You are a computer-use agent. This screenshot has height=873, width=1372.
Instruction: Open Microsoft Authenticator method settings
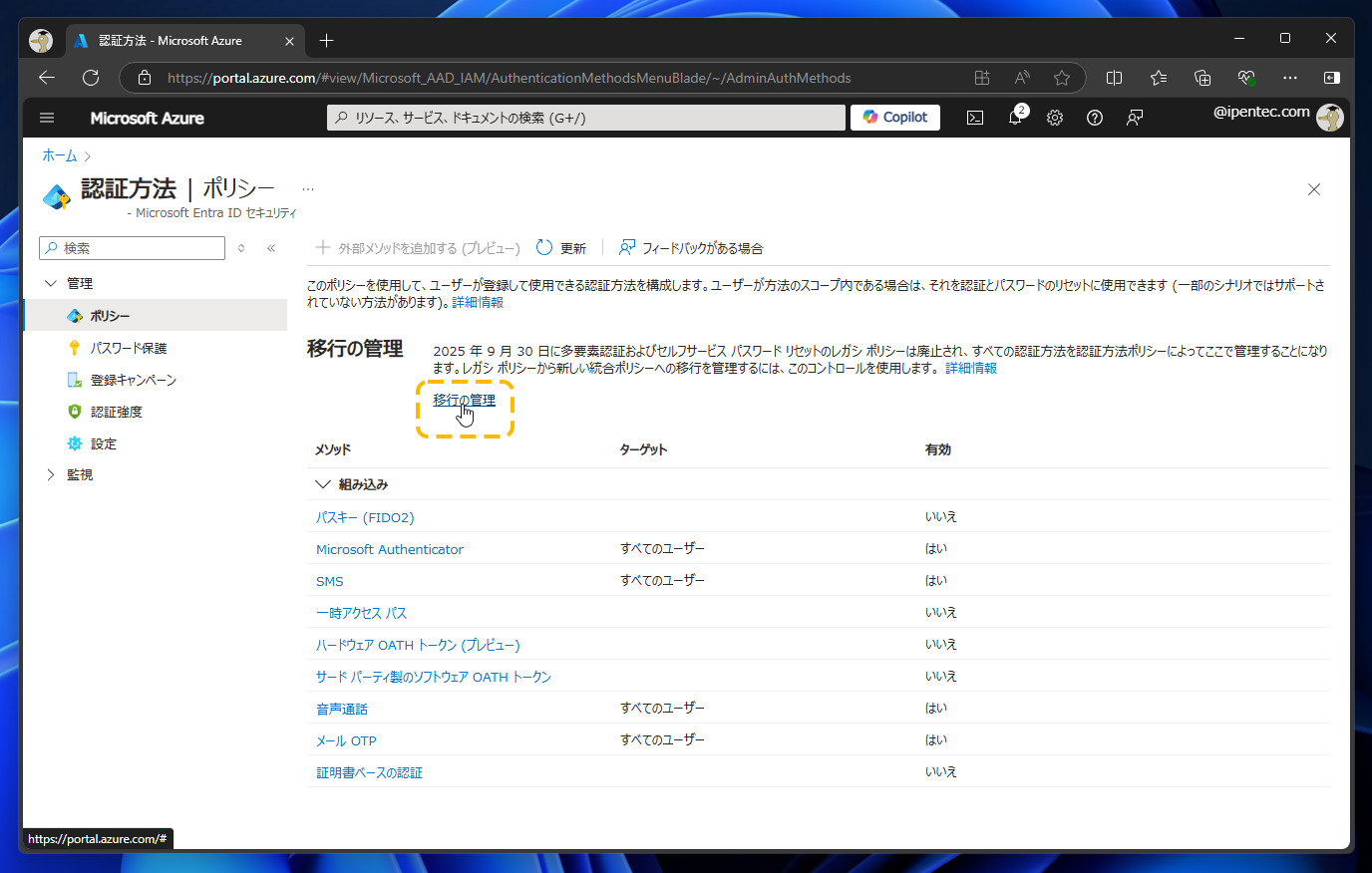tap(389, 549)
